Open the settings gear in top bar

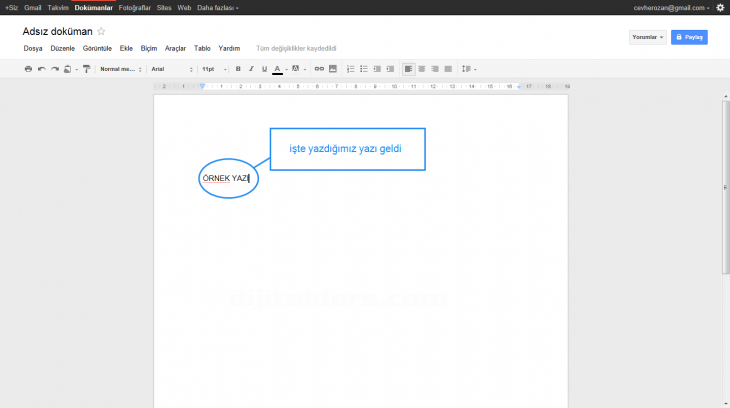tap(720, 7)
